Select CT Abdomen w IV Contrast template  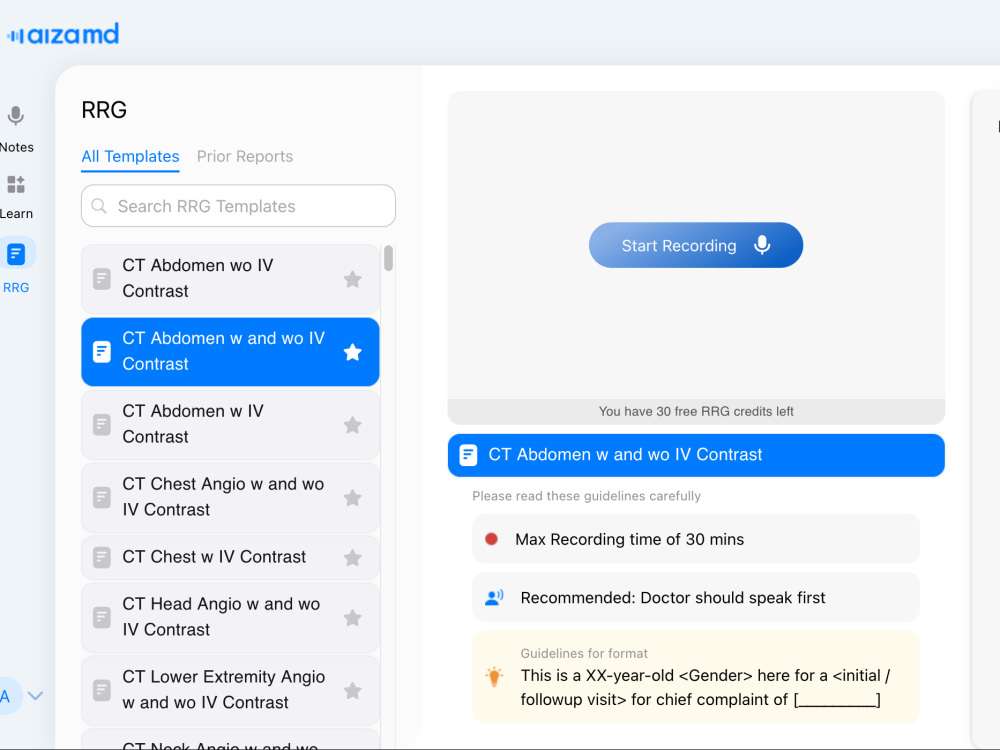230,425
